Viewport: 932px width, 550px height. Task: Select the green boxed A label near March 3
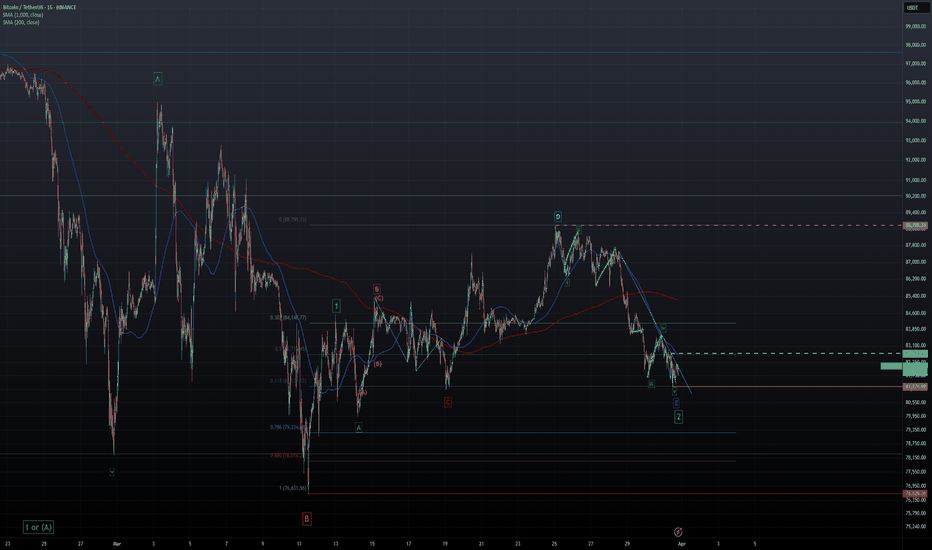point(158,78)
